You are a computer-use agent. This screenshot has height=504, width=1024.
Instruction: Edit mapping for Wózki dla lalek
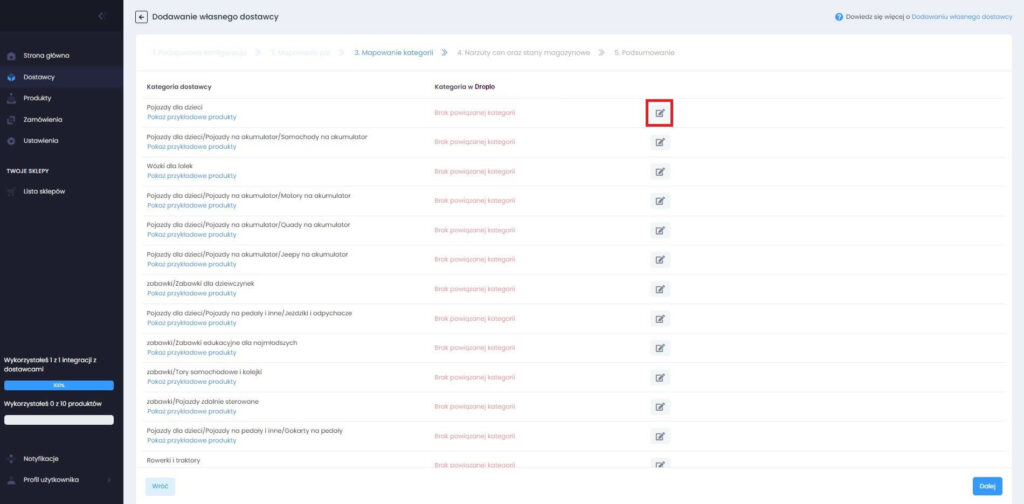pos(660,172)
